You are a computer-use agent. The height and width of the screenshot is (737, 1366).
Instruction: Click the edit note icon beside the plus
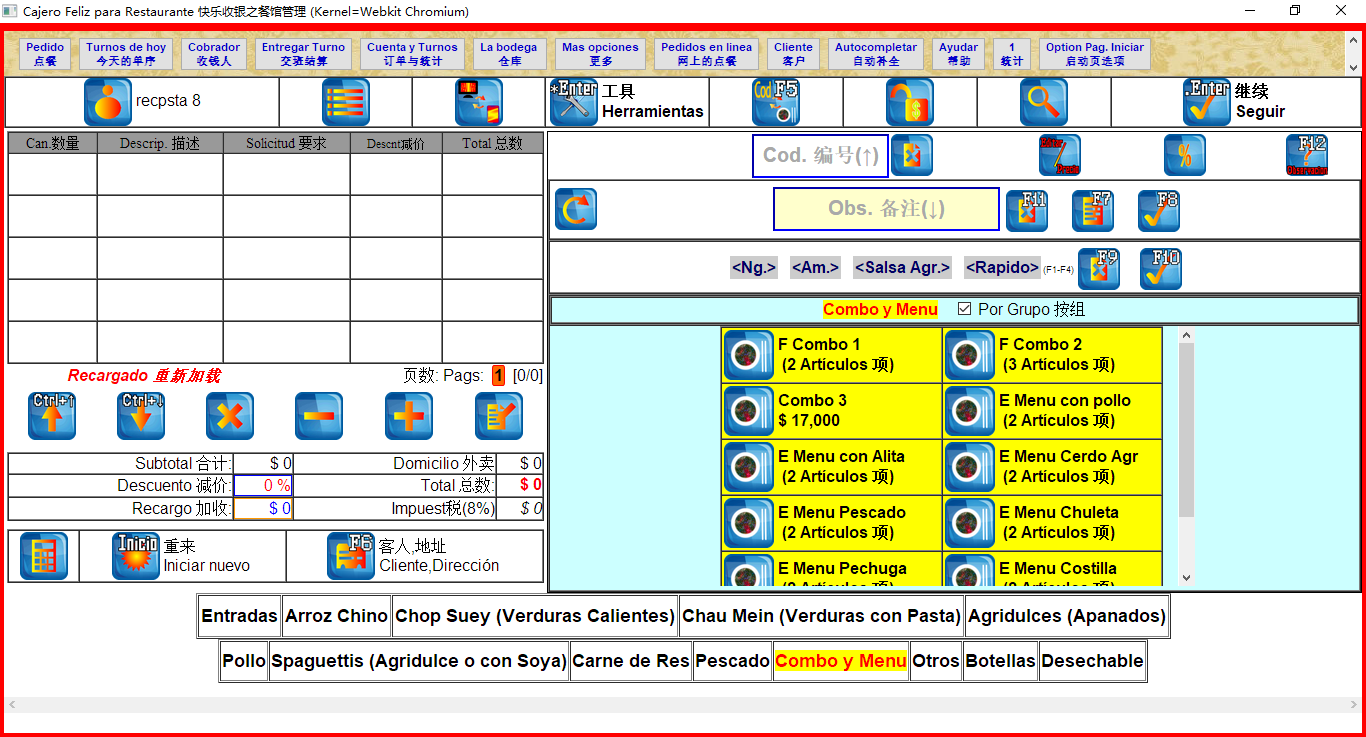pyautogui.click(x=499, y=416)
